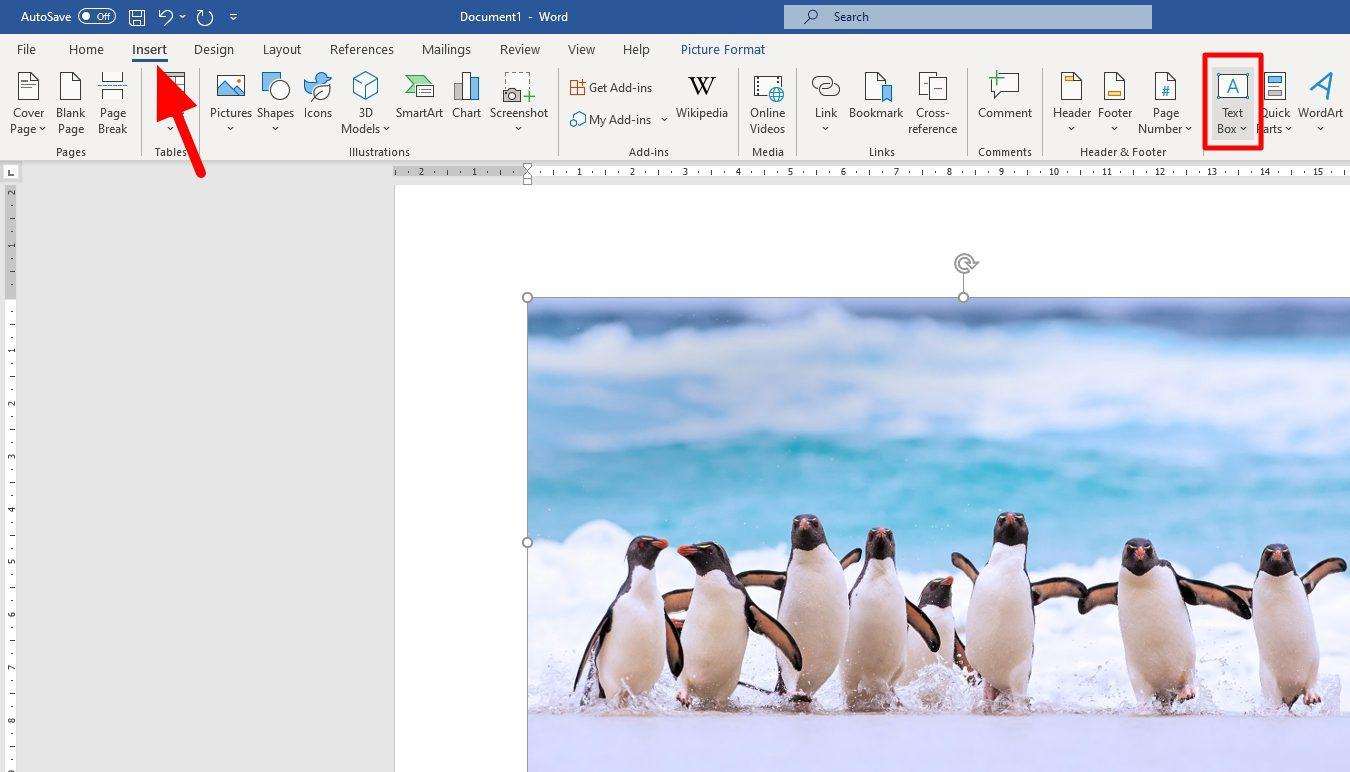Open the Cross-reference dialog
Screen dimensions: 1350x772
[932, 105]
